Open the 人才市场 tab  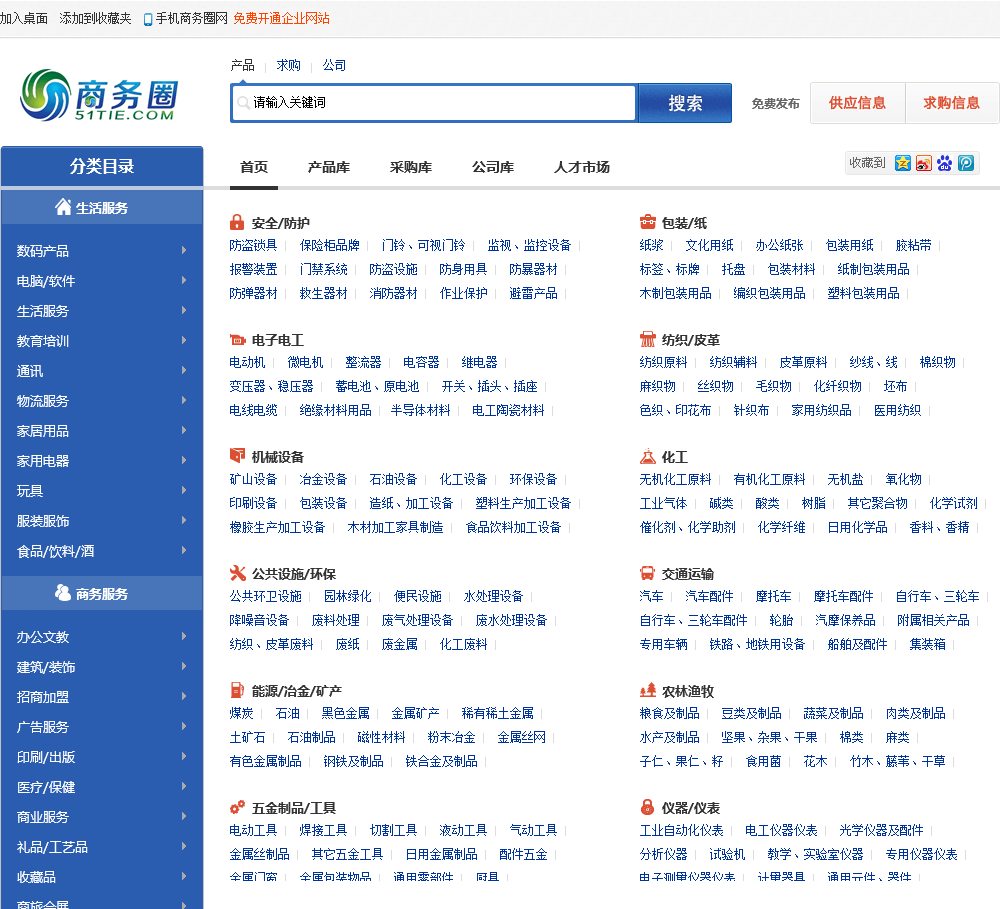coord(582,167)
